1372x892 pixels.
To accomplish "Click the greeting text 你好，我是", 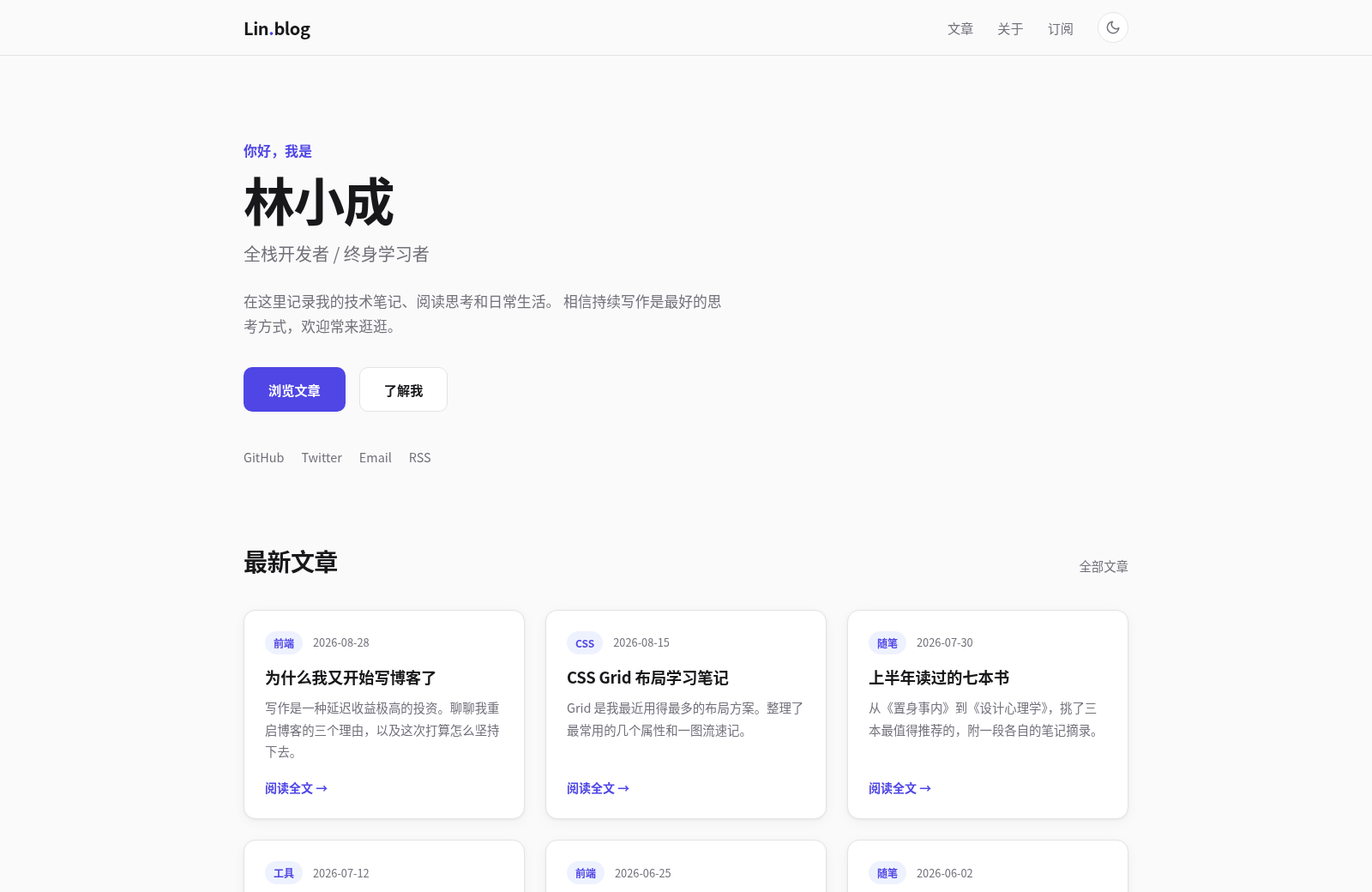I will click(x=278, y=151).
